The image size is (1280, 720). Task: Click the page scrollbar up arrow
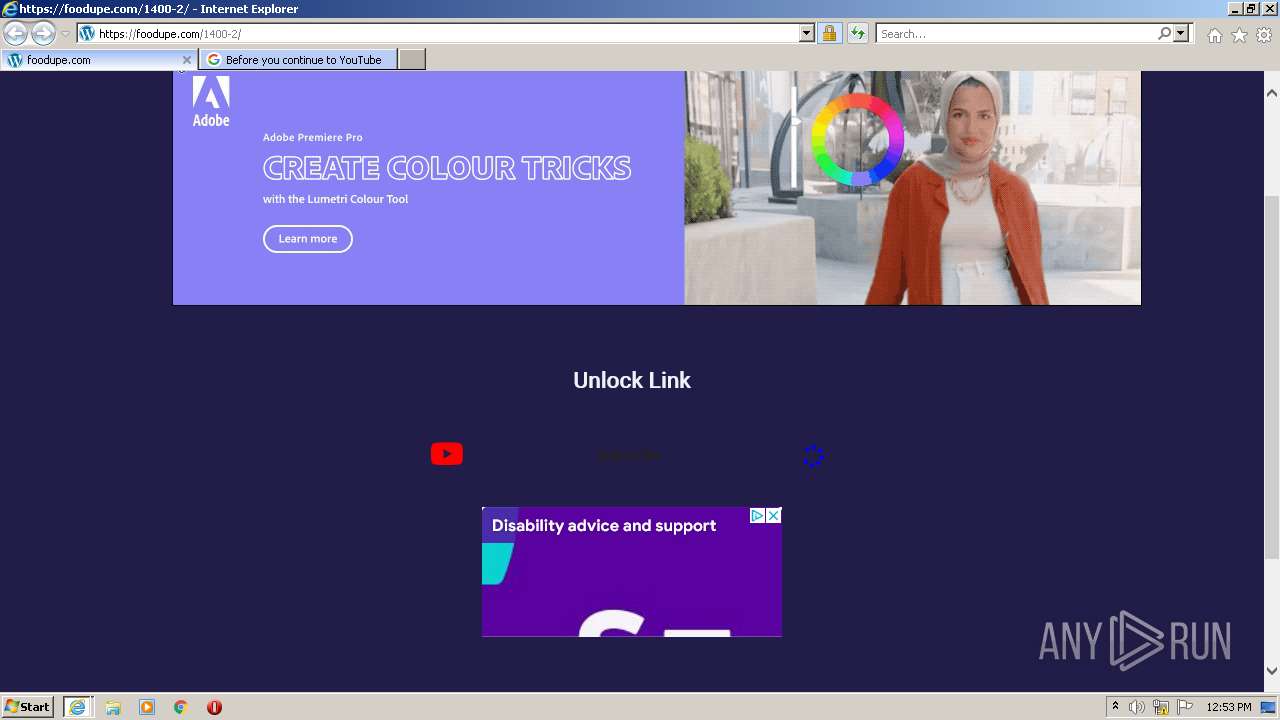1272,93
